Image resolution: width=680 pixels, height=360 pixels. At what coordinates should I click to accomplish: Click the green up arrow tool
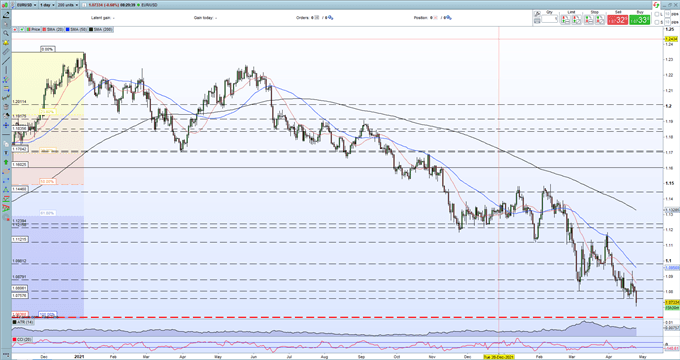[x=6, y=162]
